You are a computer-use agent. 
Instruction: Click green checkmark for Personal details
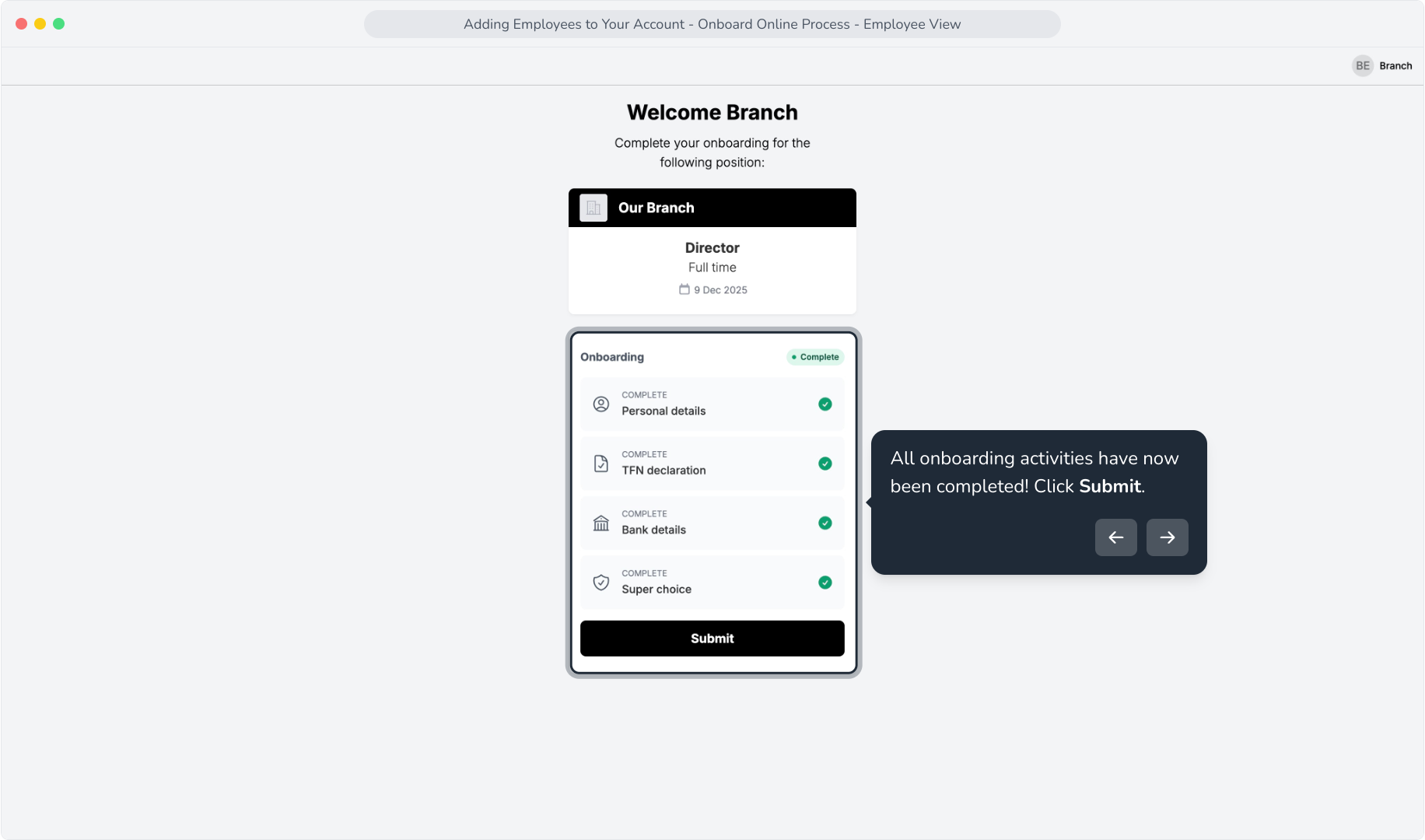point(825,404)
